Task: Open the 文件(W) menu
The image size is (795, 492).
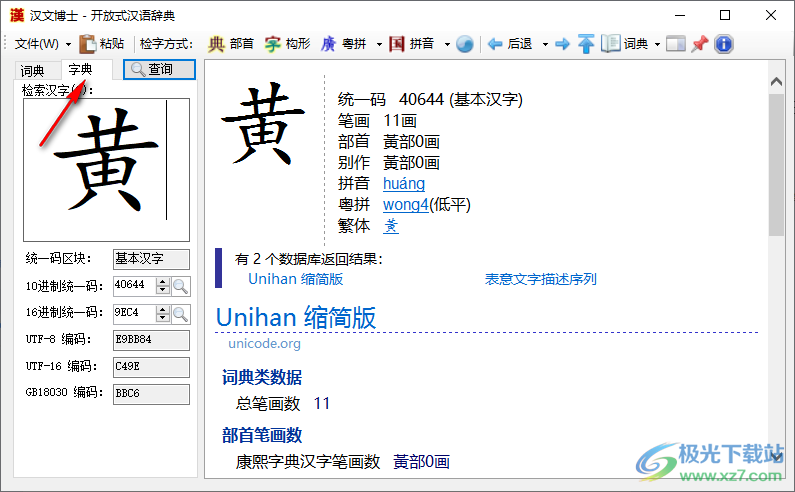Action: (37, 44)
